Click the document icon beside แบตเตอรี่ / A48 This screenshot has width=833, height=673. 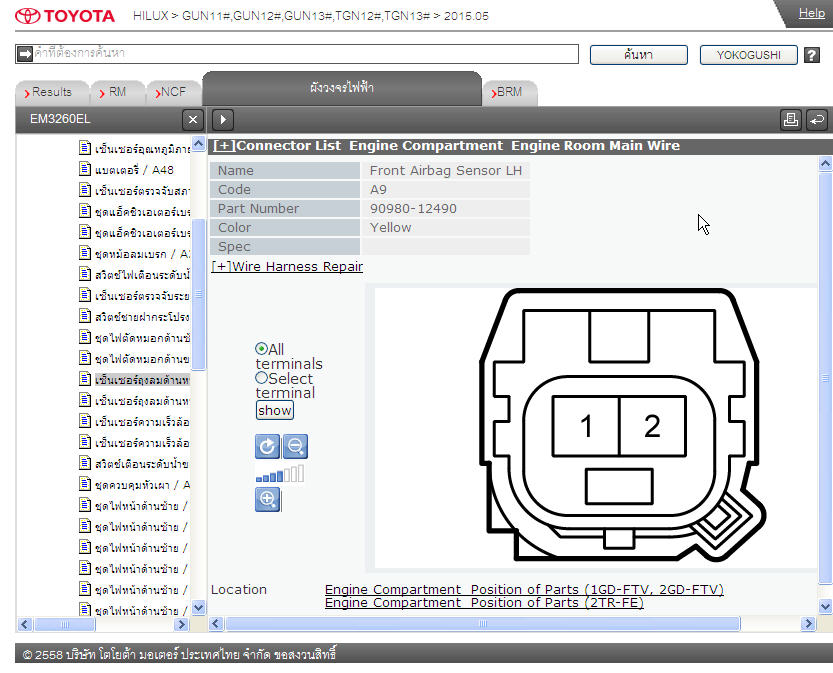(85, 169)
